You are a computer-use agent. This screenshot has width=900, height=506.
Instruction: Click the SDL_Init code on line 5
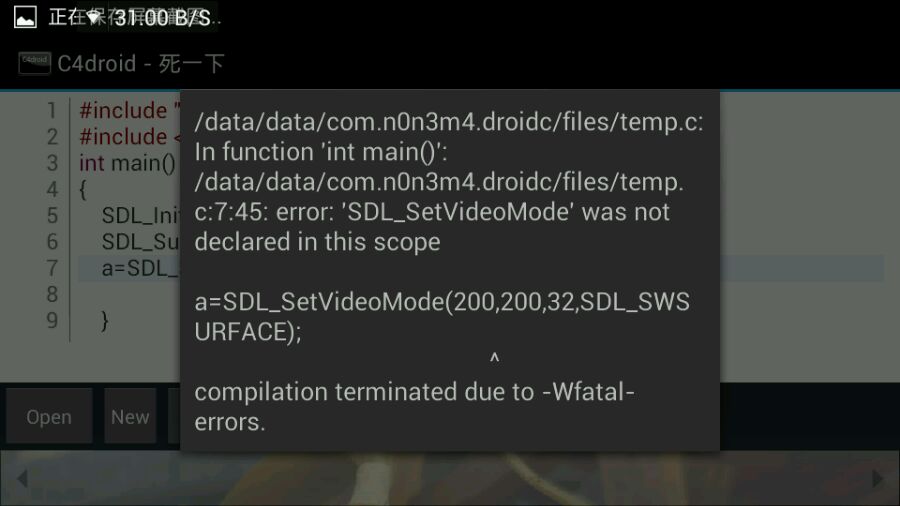point(141,216)
